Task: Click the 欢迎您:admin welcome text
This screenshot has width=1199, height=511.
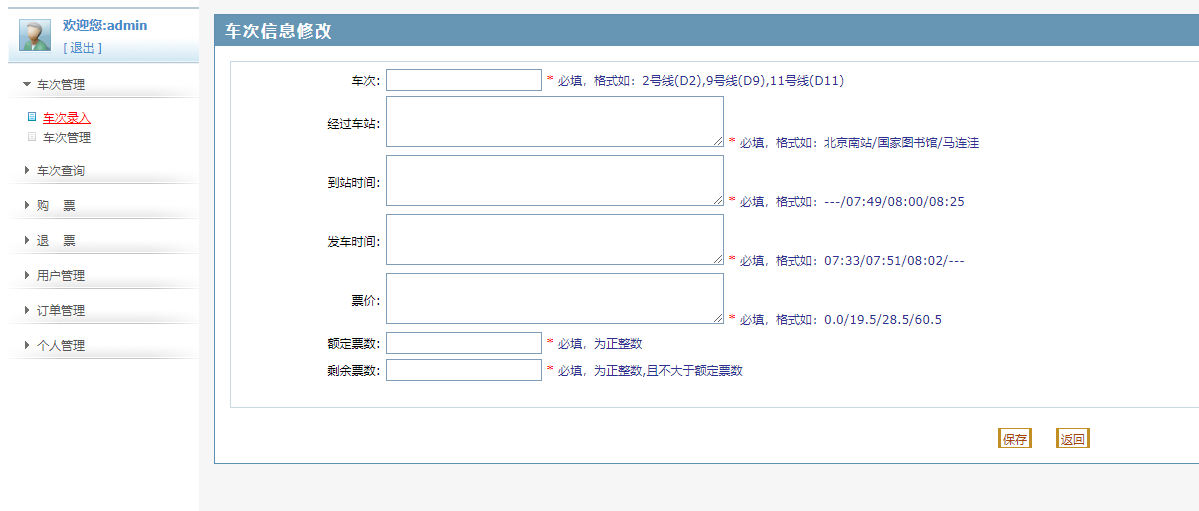Action: point(105,25)
